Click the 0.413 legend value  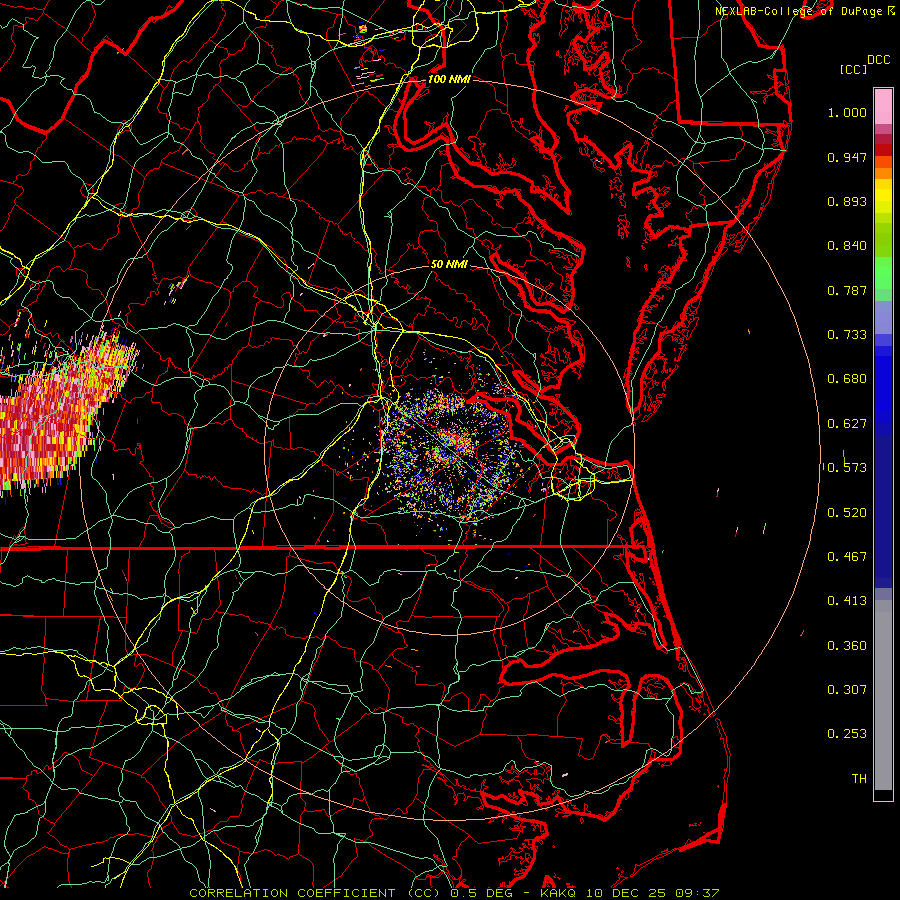click(847, 601)
